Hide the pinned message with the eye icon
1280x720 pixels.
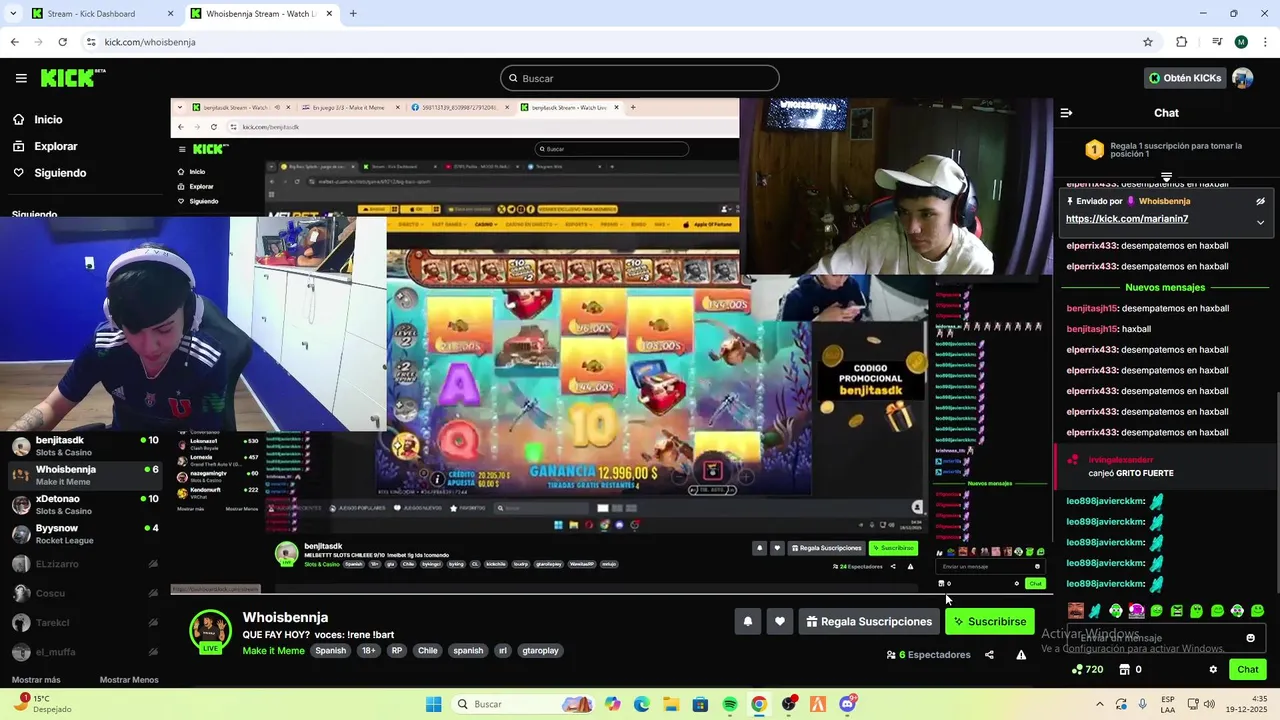point(1260,201)
